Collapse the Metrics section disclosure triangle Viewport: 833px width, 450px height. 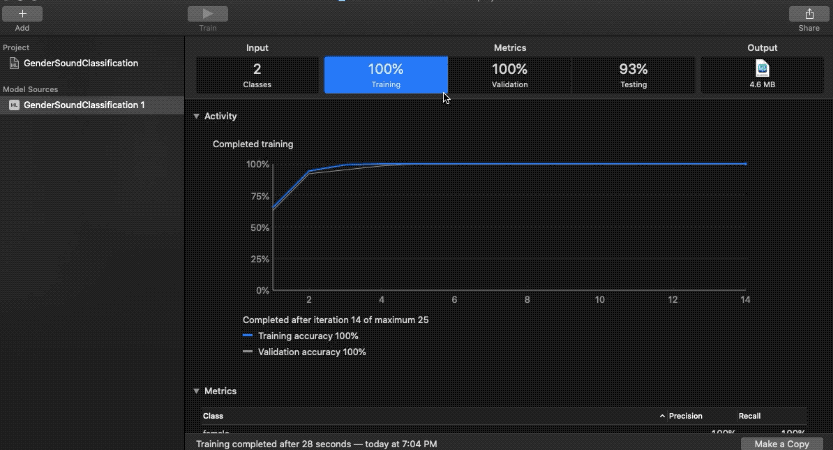197,391
